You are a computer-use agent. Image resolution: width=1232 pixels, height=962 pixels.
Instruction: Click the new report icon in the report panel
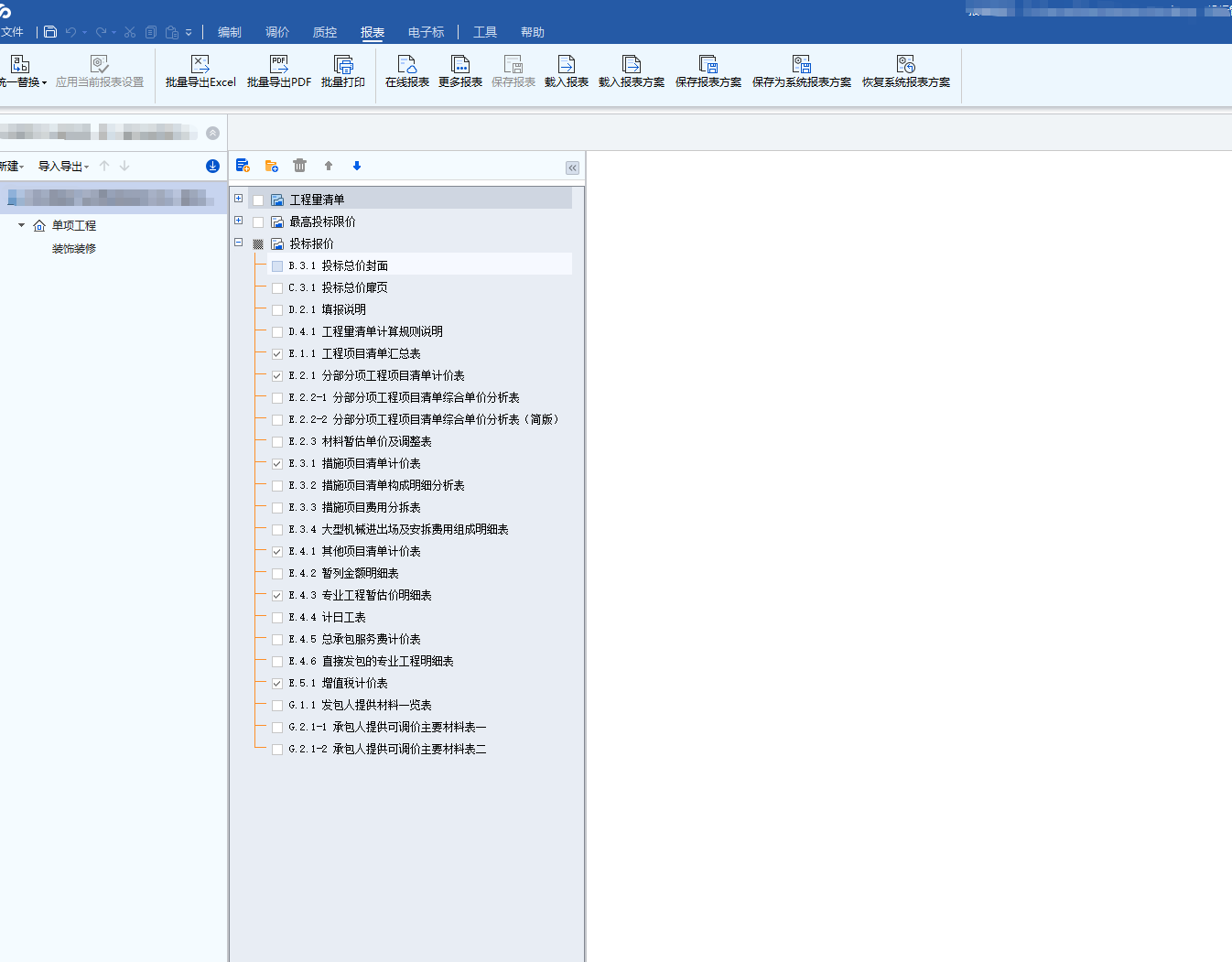[243, 166]
